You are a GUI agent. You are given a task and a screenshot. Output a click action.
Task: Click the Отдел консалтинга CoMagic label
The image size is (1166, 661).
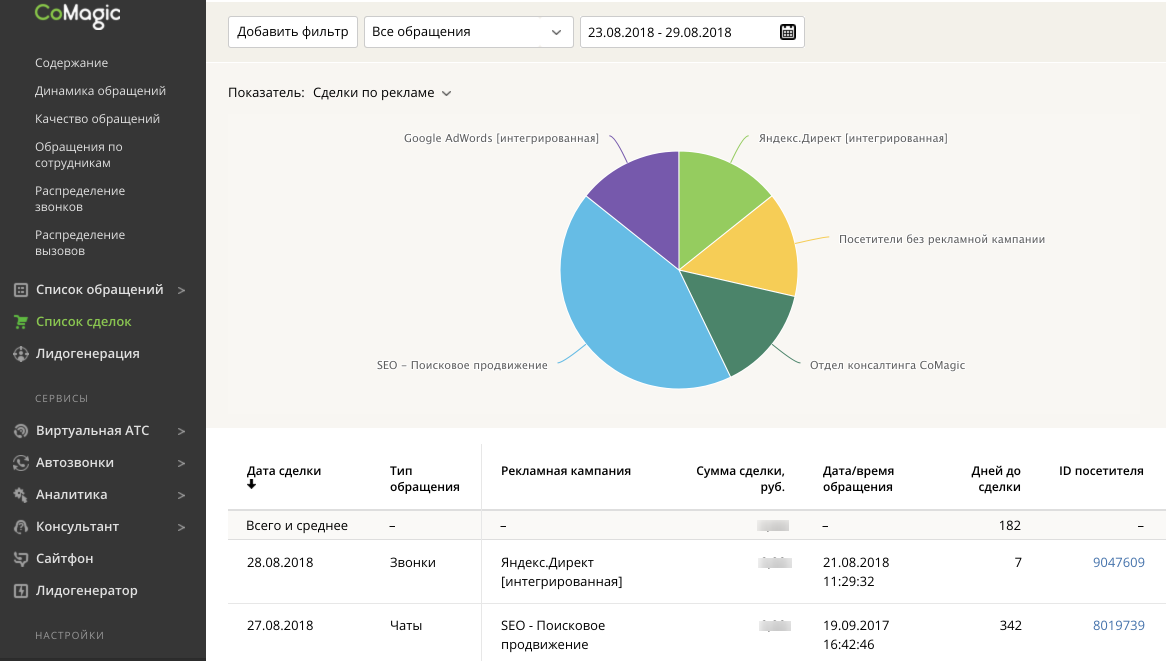887,365
